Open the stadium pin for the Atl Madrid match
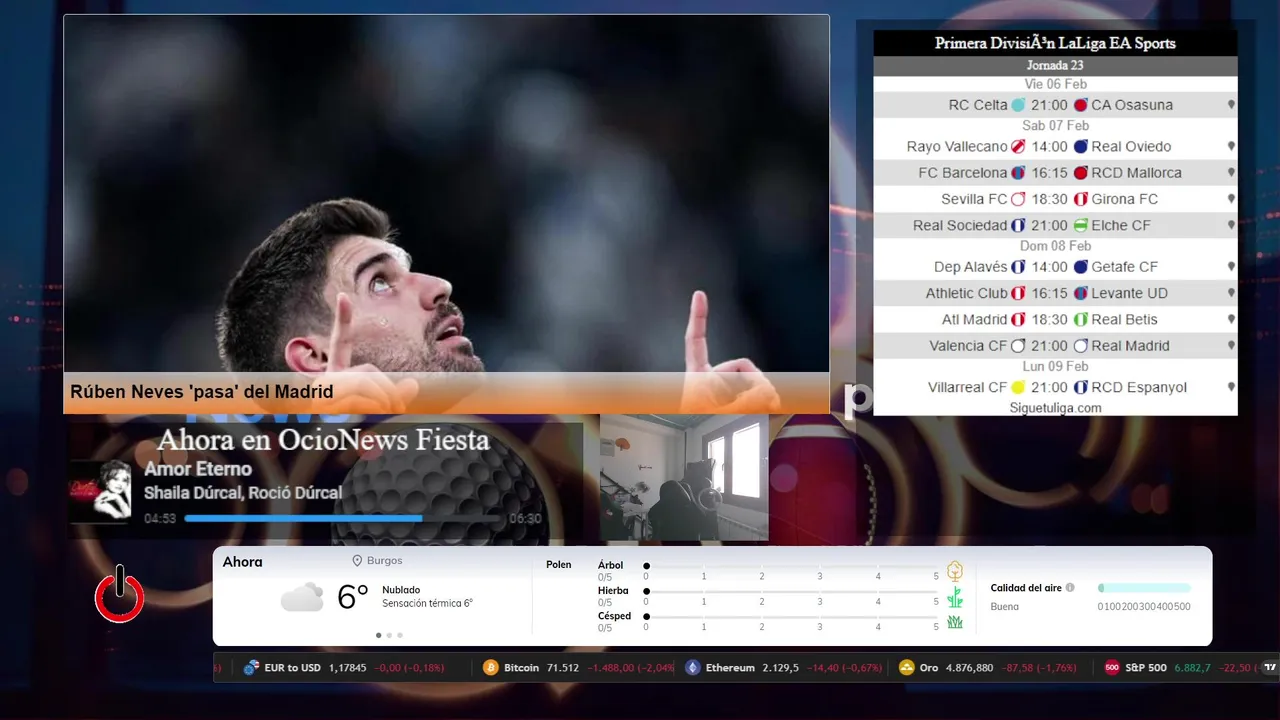 coord(1231,319)
